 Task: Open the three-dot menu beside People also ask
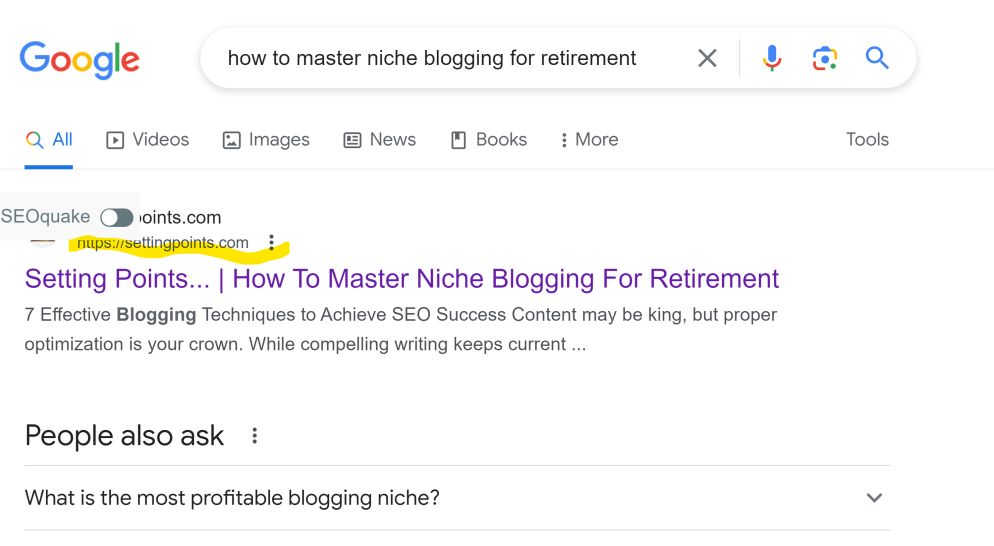[x=255, y=436]
